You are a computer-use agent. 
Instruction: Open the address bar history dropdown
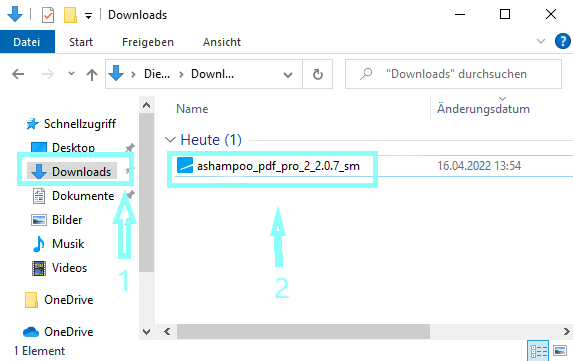(288, 75)
